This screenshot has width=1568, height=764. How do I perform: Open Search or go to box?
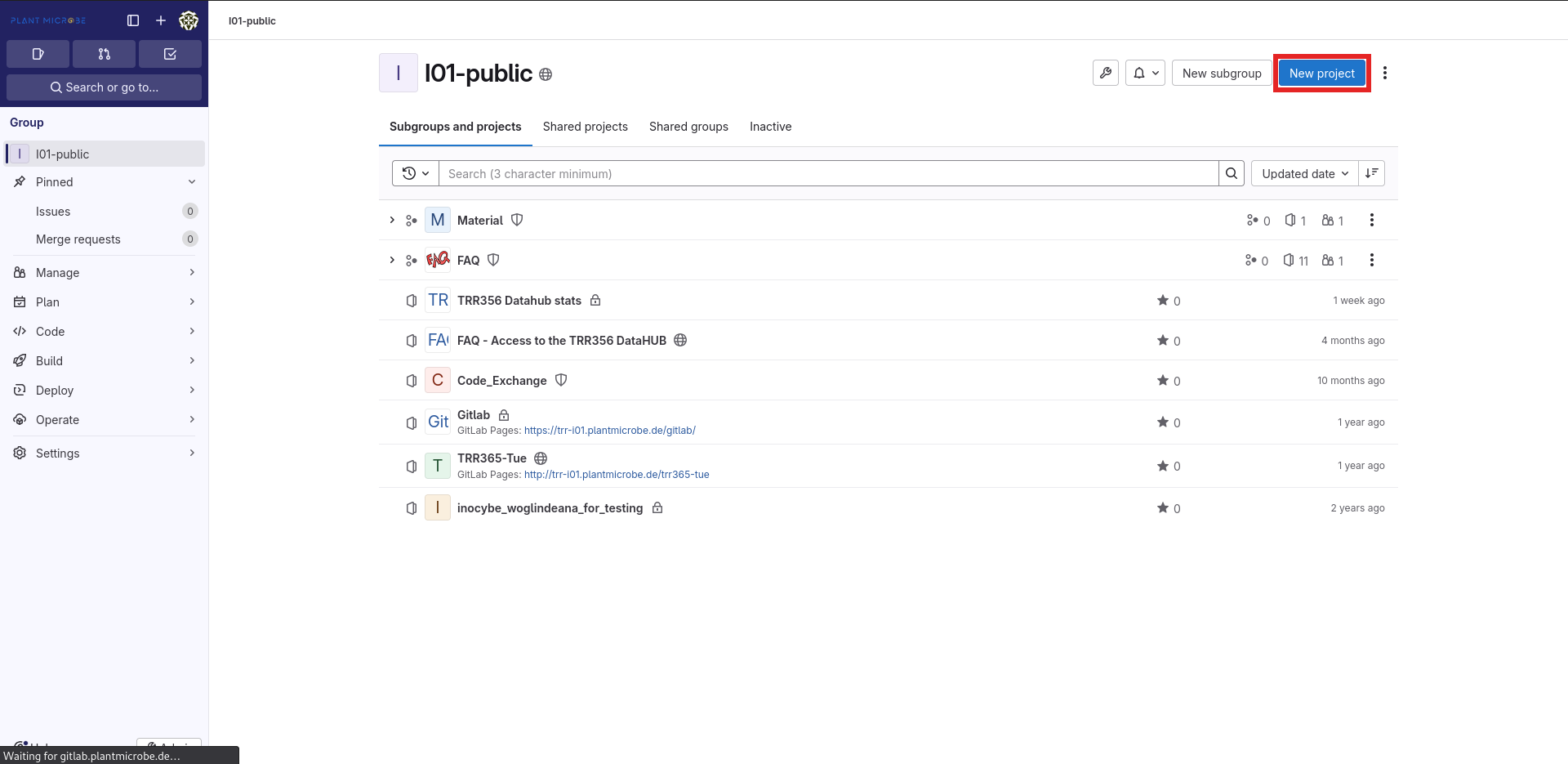104,87
